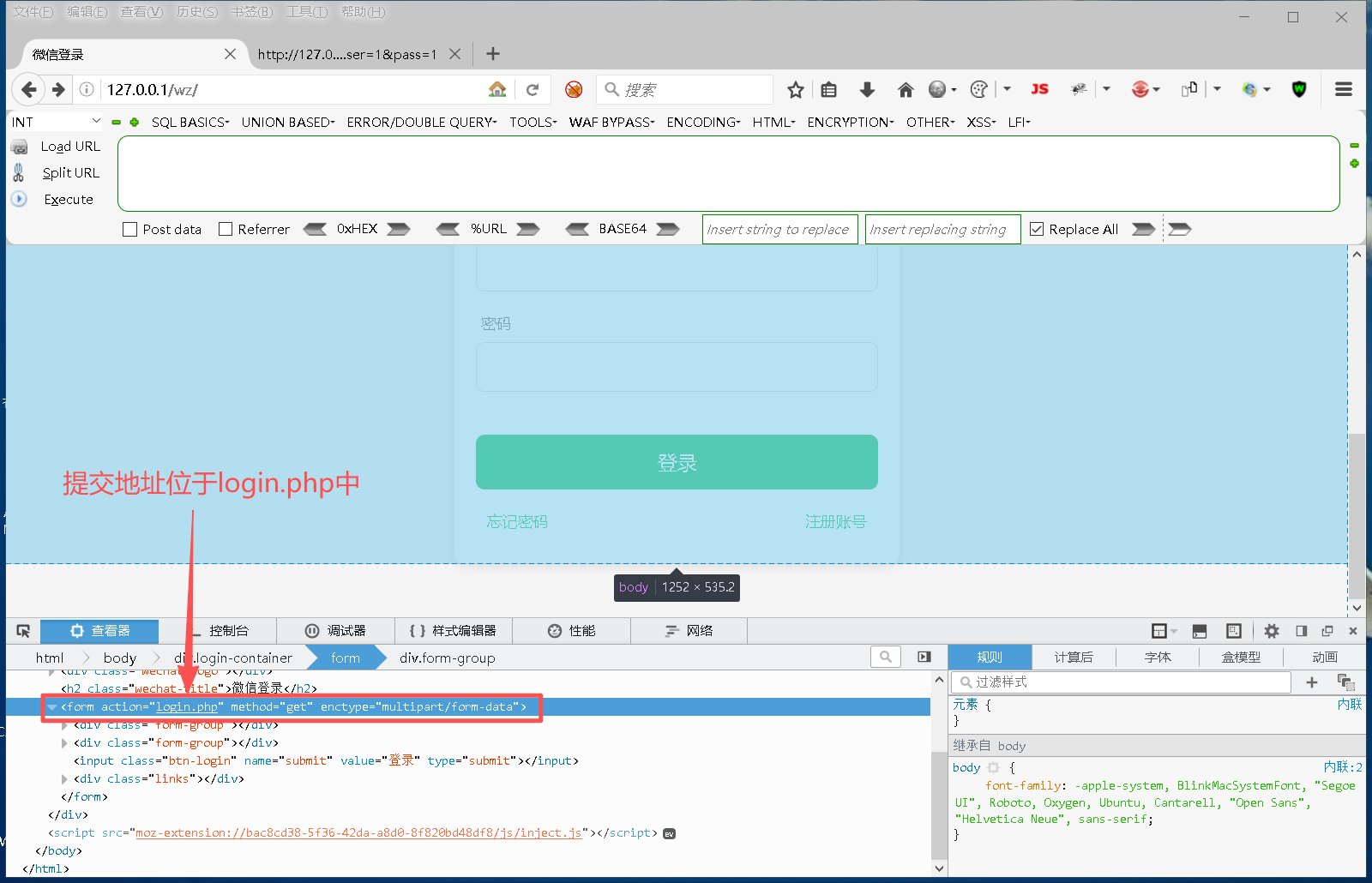Click the 0xHEX decode left arrow
The width and height of the screenshot is (1372, 883).
pyautogui.click(x=315, y=229)
